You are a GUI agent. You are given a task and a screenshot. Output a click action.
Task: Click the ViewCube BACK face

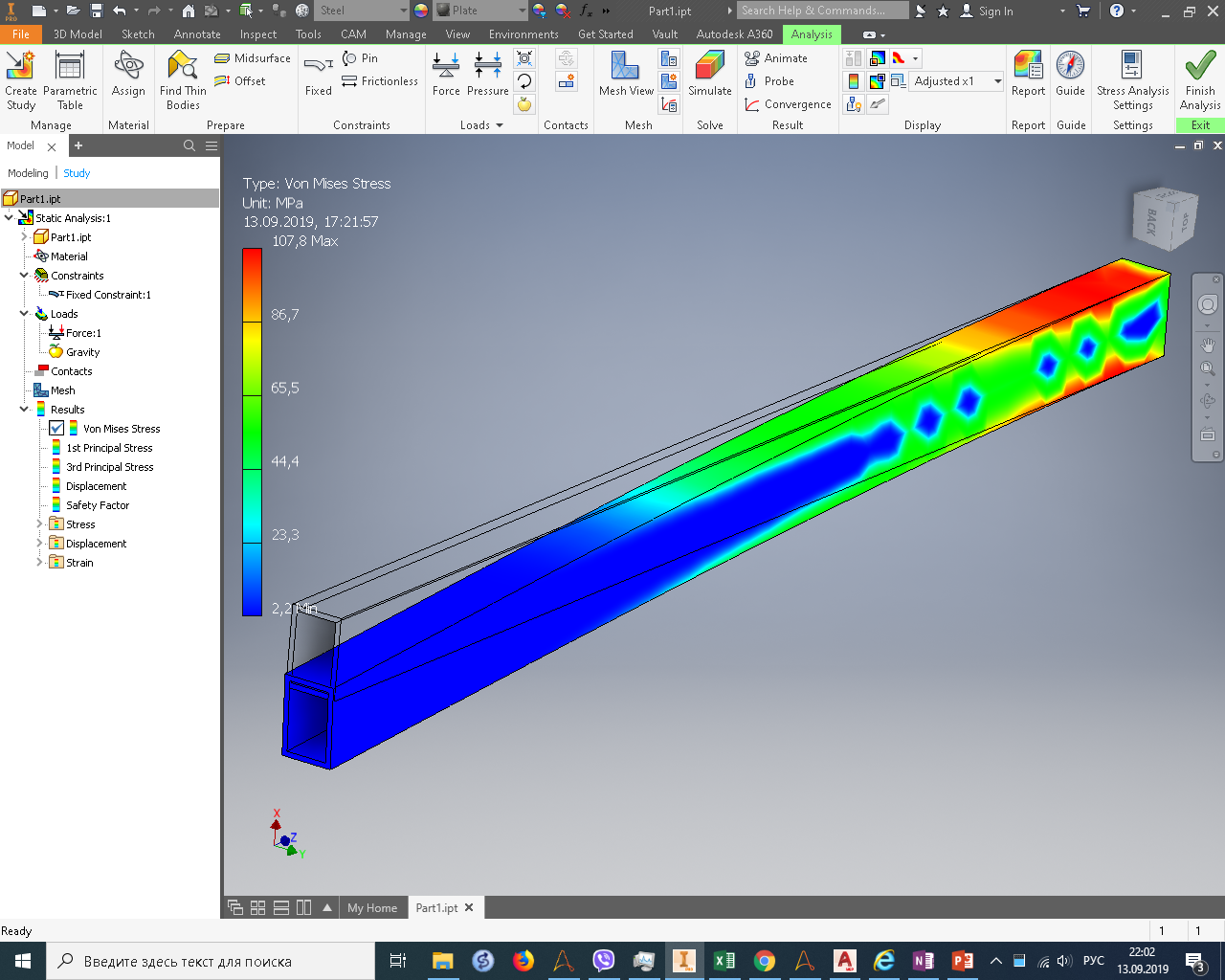(x=1151, y=222)
